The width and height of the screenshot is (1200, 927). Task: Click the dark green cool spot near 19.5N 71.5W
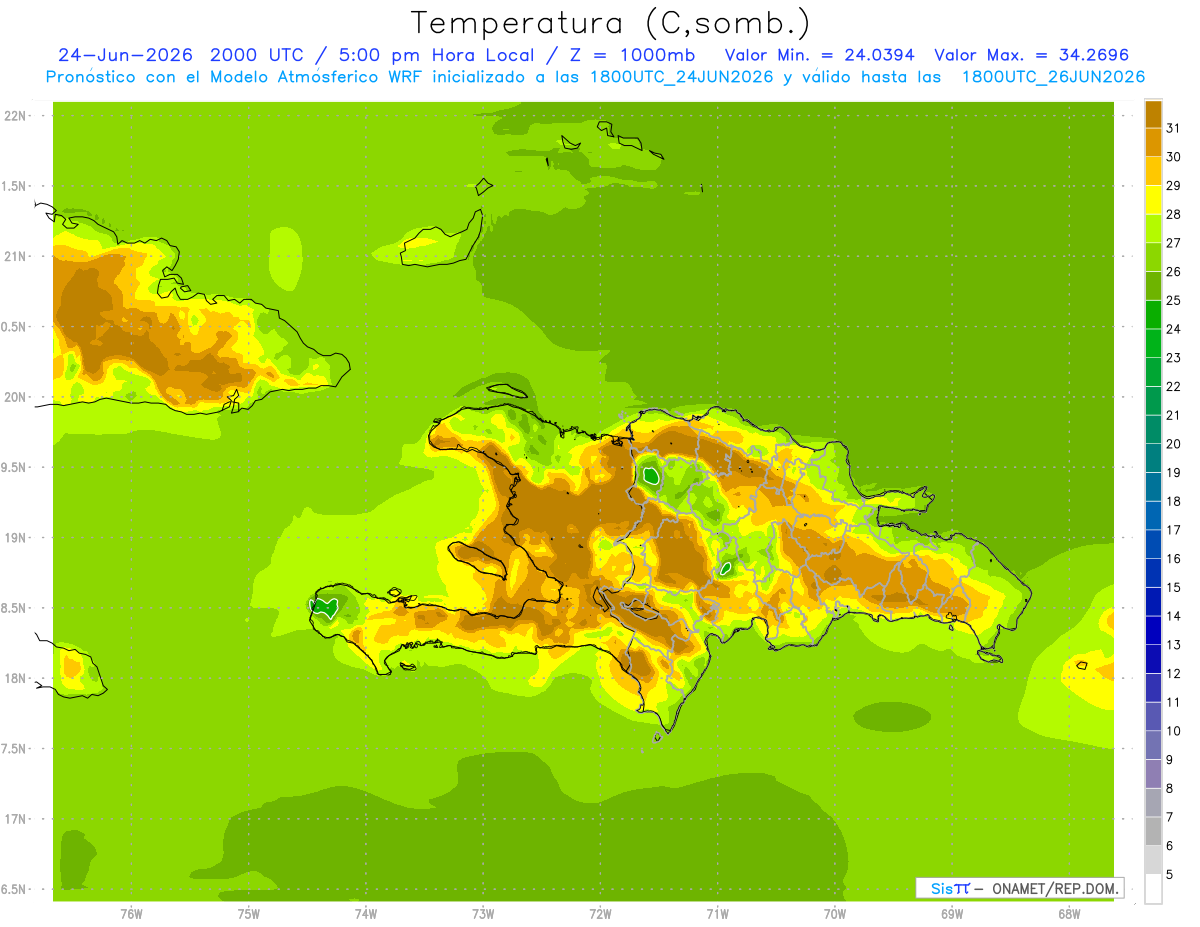(x=650, y=475)
